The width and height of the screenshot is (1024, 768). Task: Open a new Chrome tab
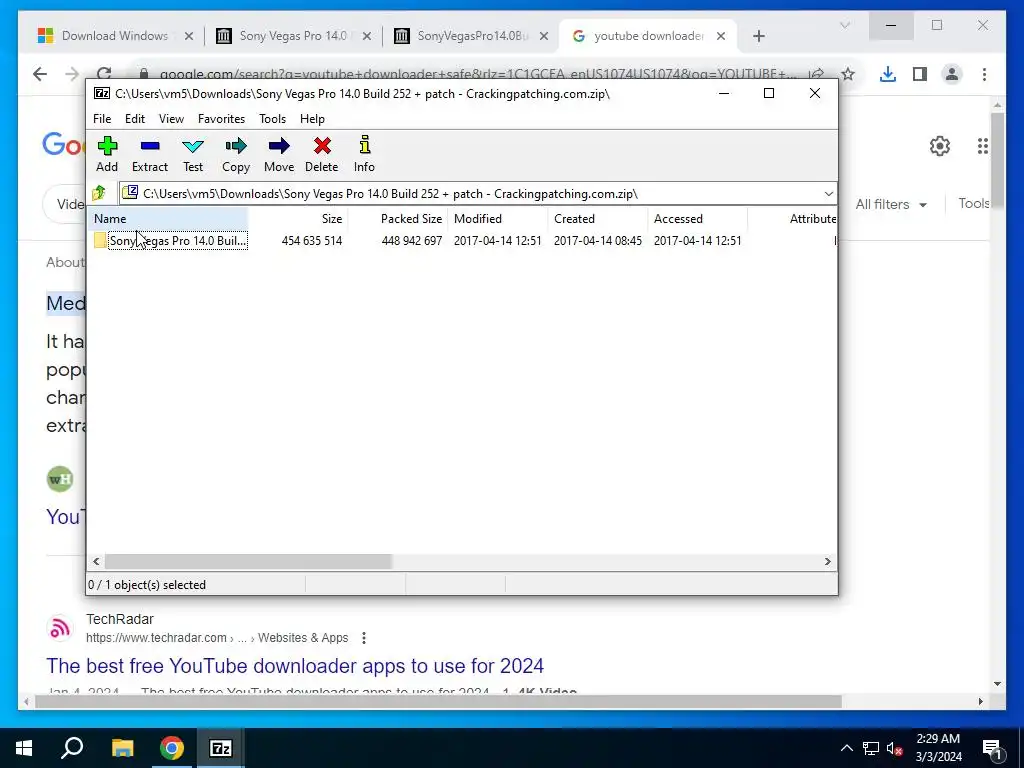(x=758, y=36)
